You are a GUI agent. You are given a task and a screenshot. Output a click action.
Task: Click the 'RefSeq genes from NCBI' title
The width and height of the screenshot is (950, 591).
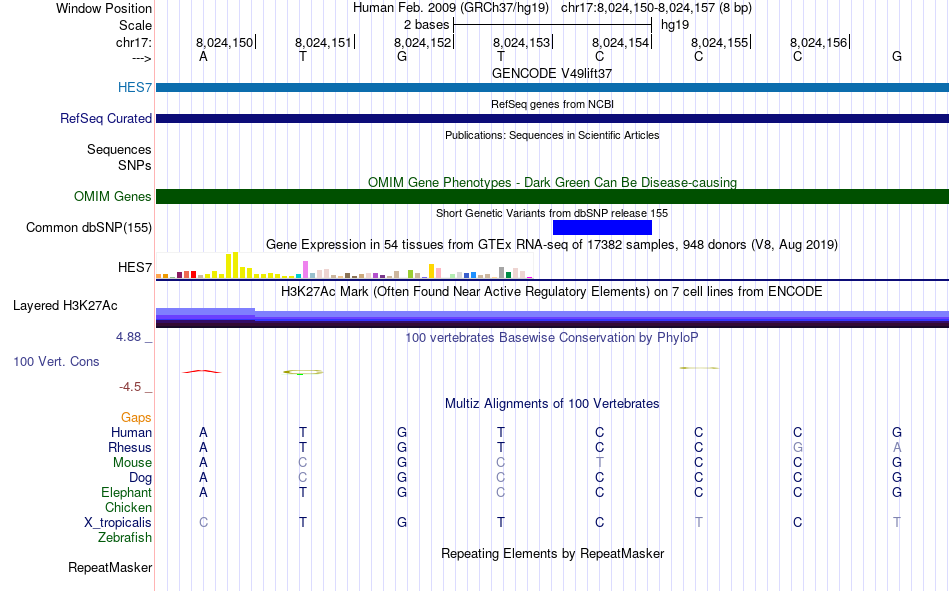coord(552,104)
